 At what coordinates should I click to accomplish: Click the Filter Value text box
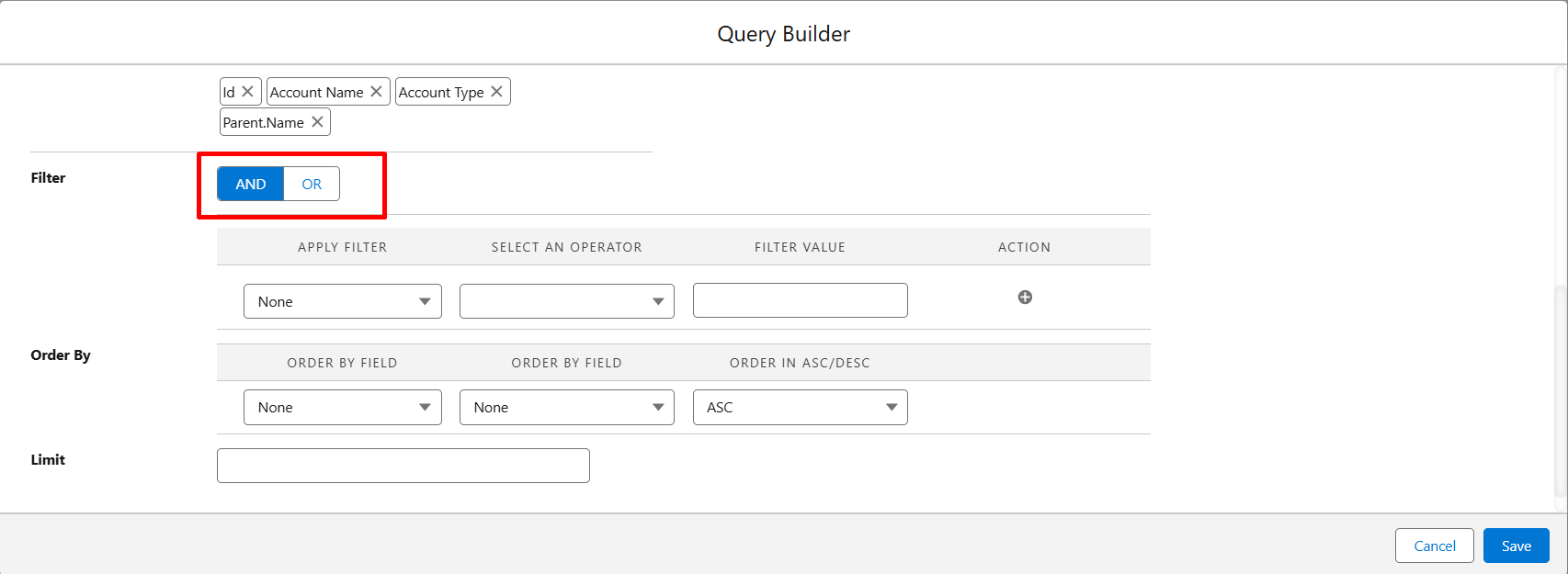[800, 300]
